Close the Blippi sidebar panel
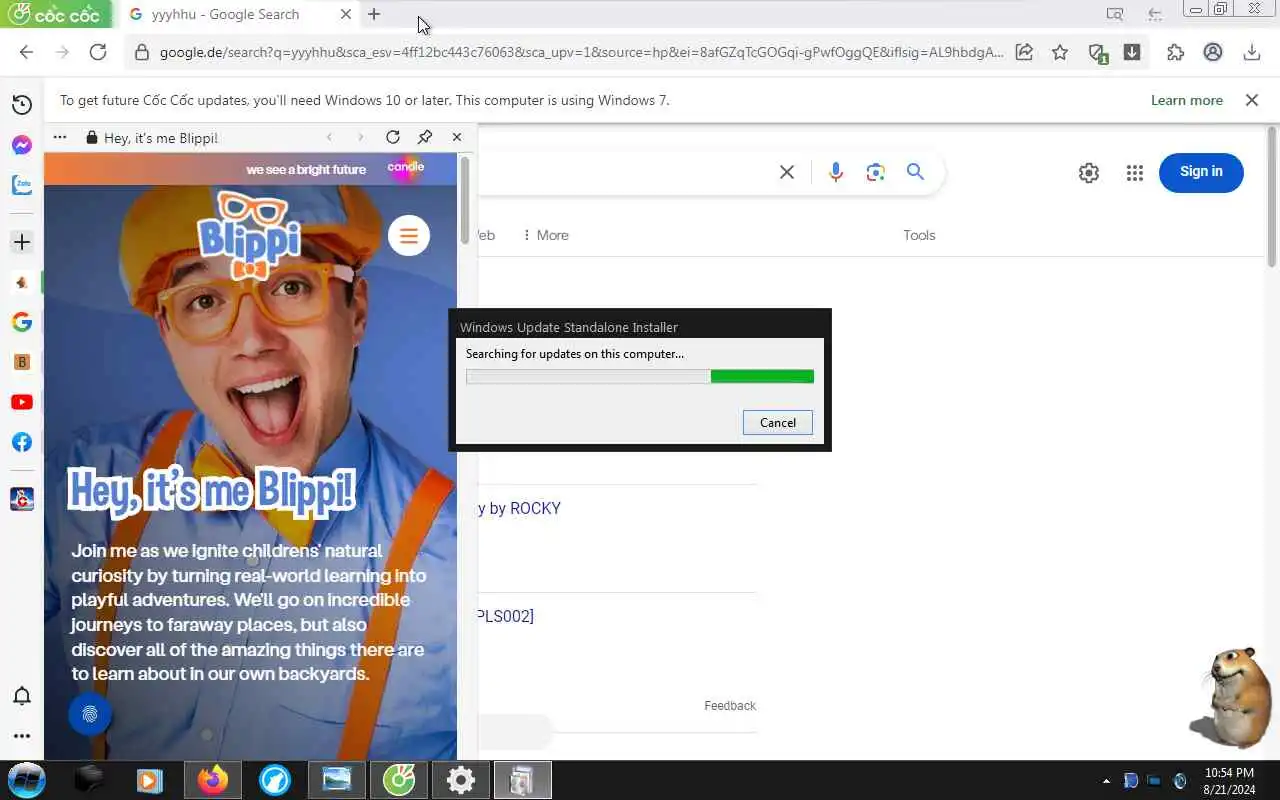This screenshot has height=800, width=1280. pyautogui.click(x=457, y=137)
